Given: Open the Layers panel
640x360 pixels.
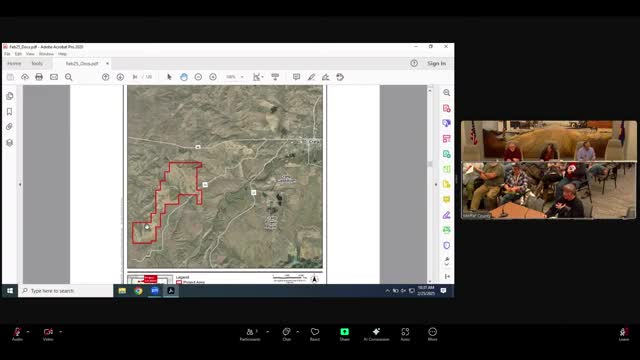Looking at the screenshot, I should [x=10, y=142].
